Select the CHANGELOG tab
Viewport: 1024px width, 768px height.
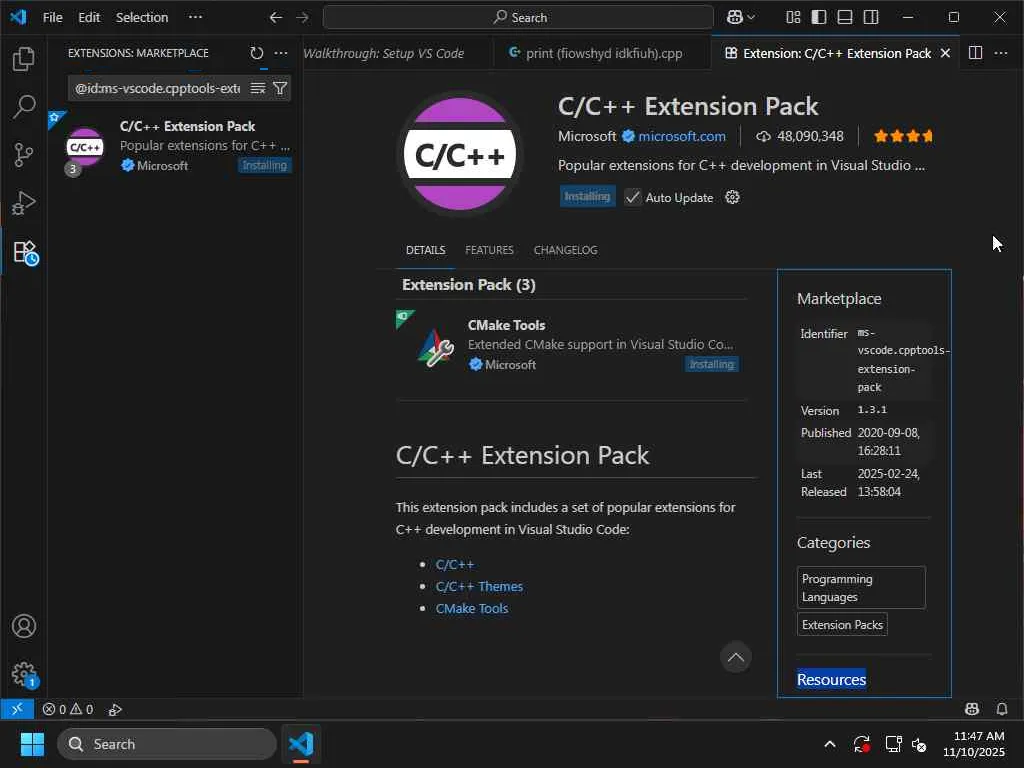pyautogui.click(x=566, y=250)
